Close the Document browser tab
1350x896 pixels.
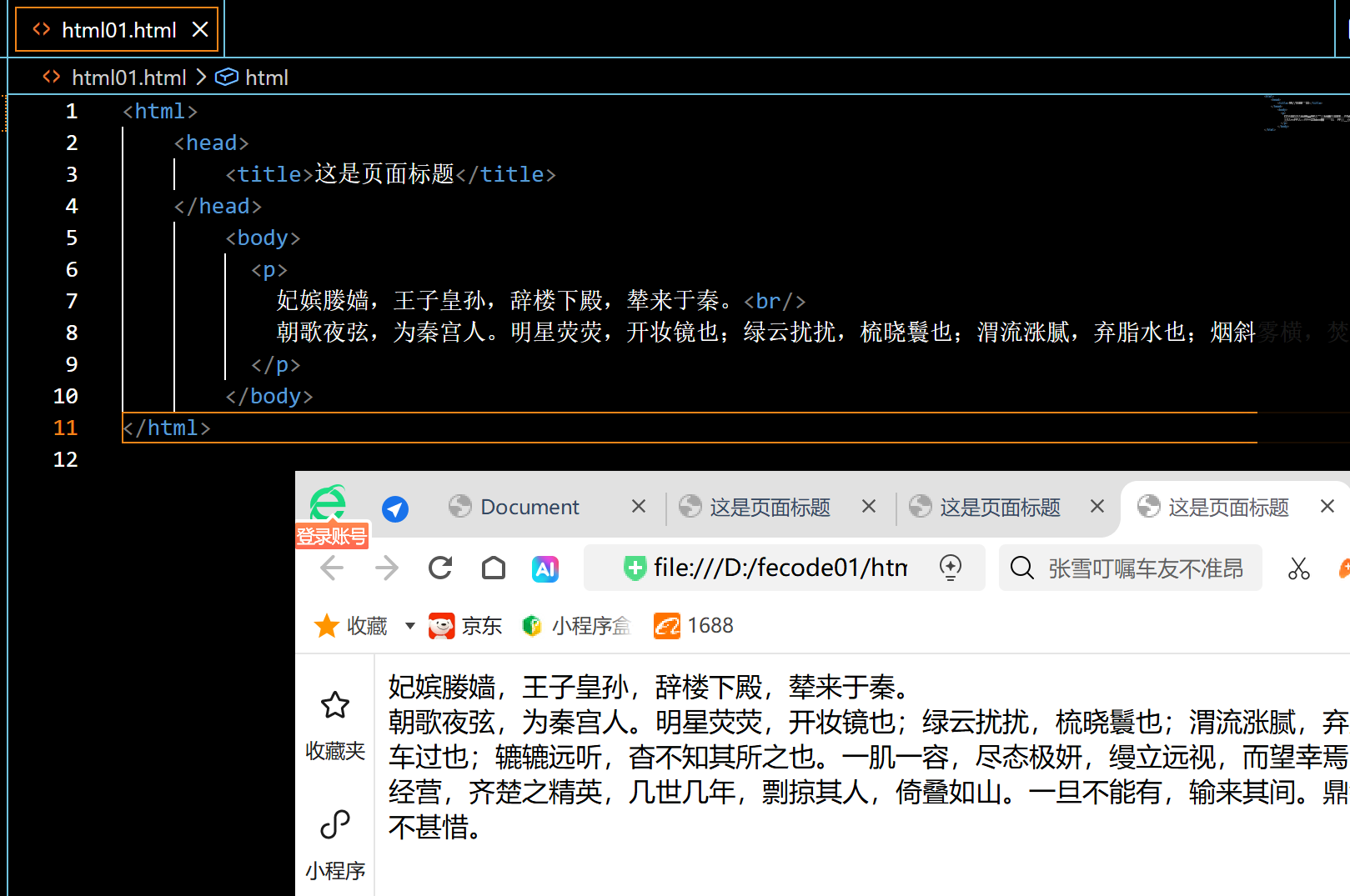(639, 506)
